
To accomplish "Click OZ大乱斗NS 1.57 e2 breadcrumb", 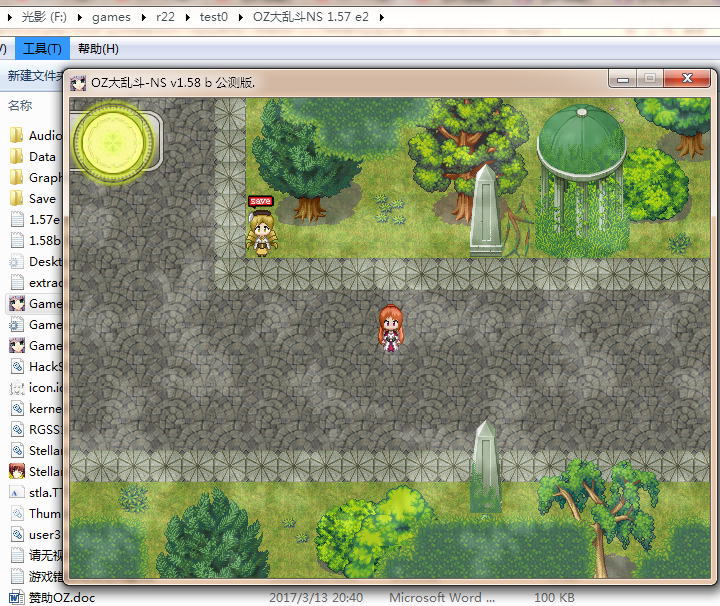I will (311, 17).
